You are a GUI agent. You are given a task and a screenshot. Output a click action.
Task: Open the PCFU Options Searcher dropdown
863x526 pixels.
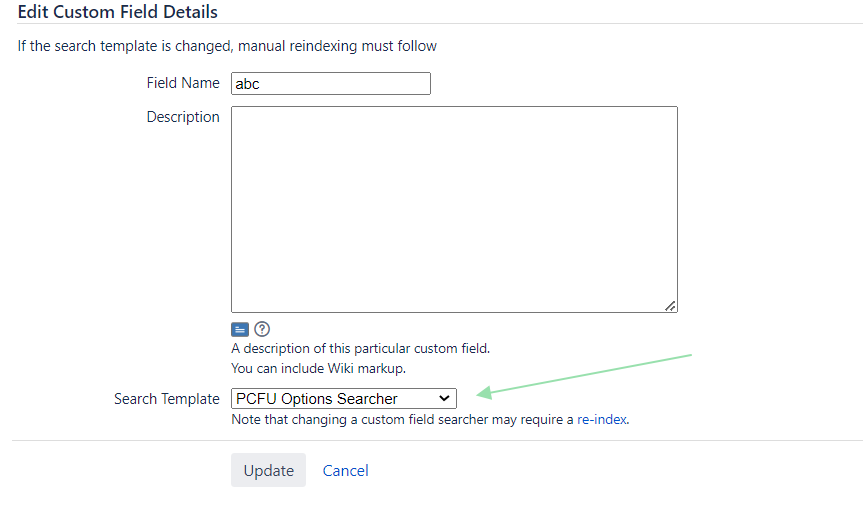click(344, 398)
